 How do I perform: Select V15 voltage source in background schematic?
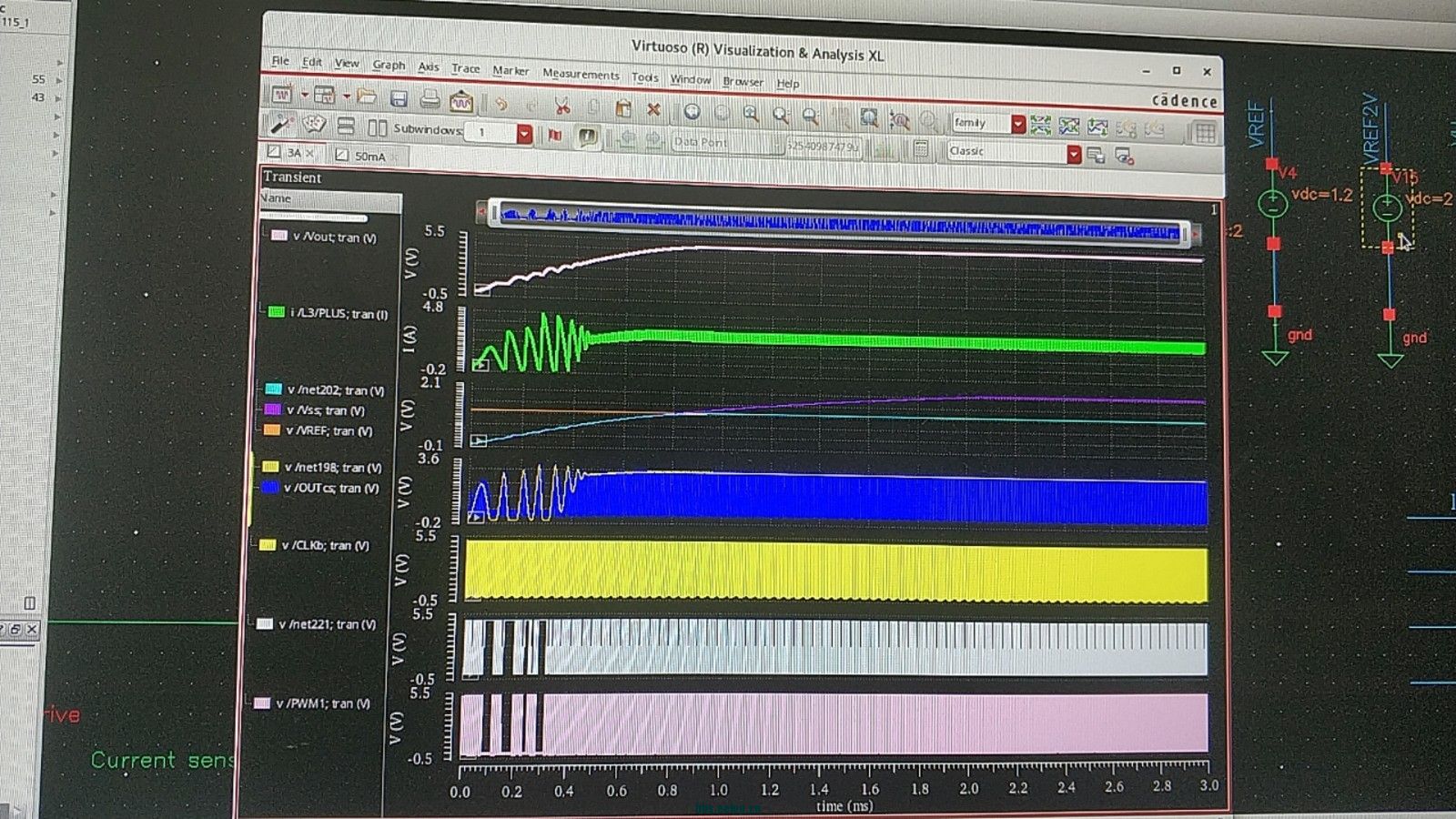tap(1387, 207)
